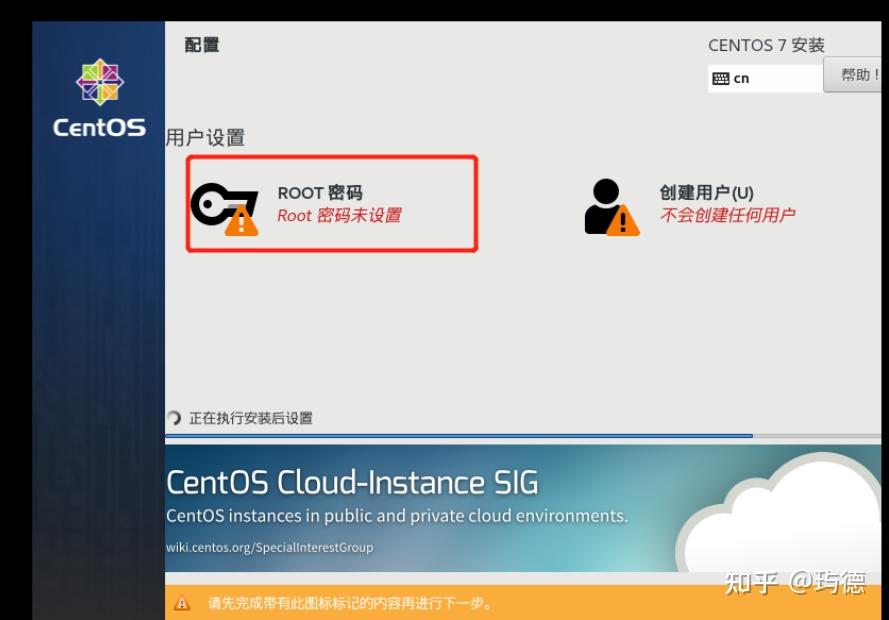Click the bottom warning message text
Screen dimensions: 889x620
click(350, 603)
